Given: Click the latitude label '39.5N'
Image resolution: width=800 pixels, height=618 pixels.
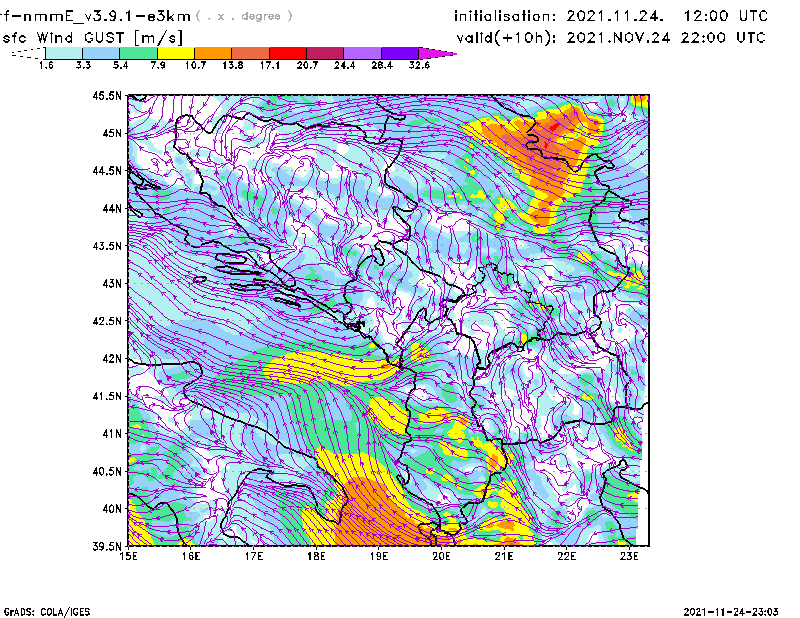Looking at the screenshot, I should [107, 546].
